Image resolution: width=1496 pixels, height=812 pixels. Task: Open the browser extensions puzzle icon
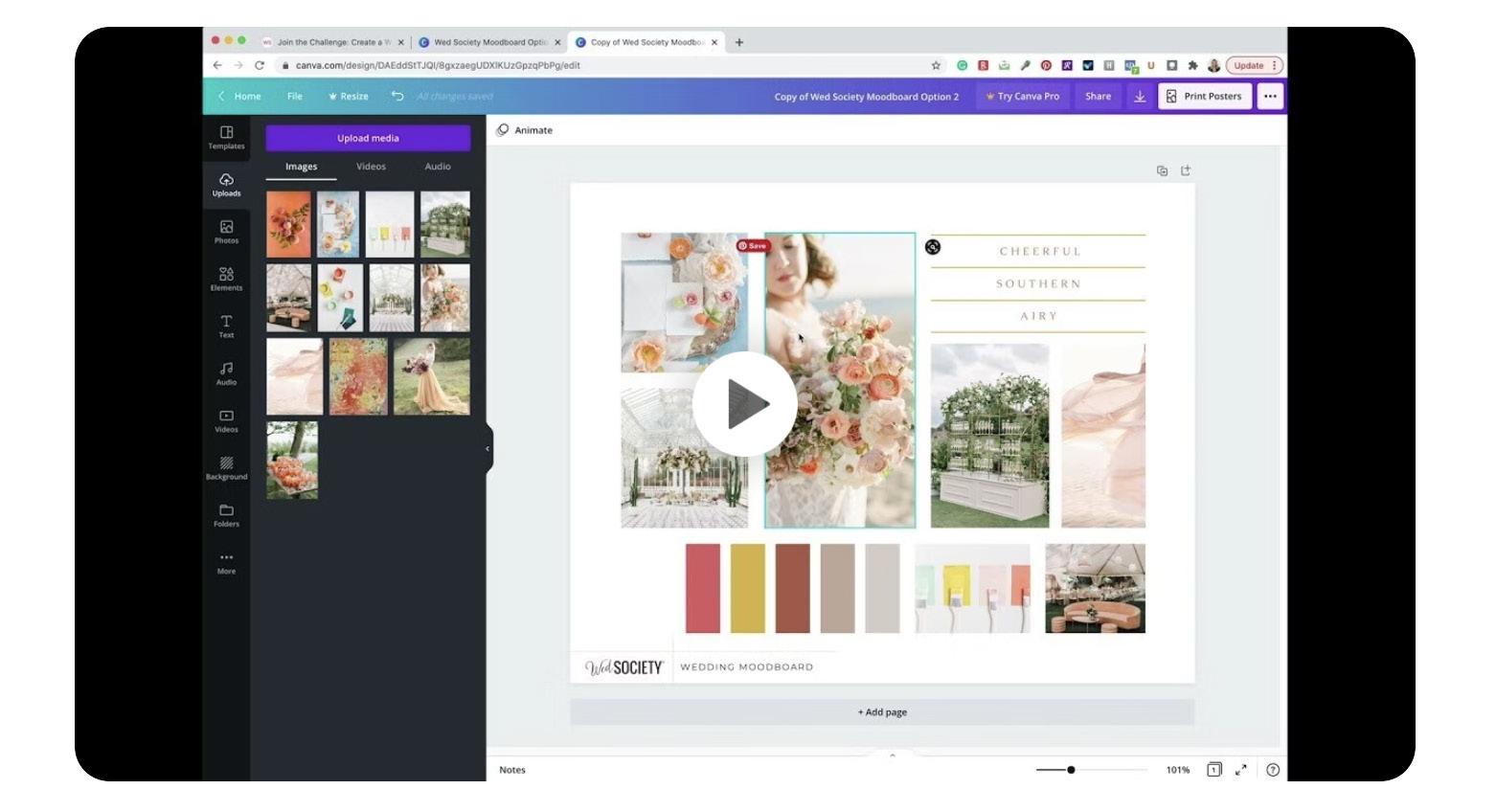click(x=1192, y=65)
